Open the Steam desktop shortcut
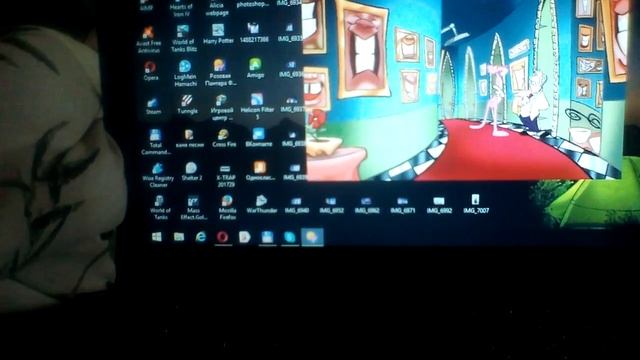 (x=153, y=105)
